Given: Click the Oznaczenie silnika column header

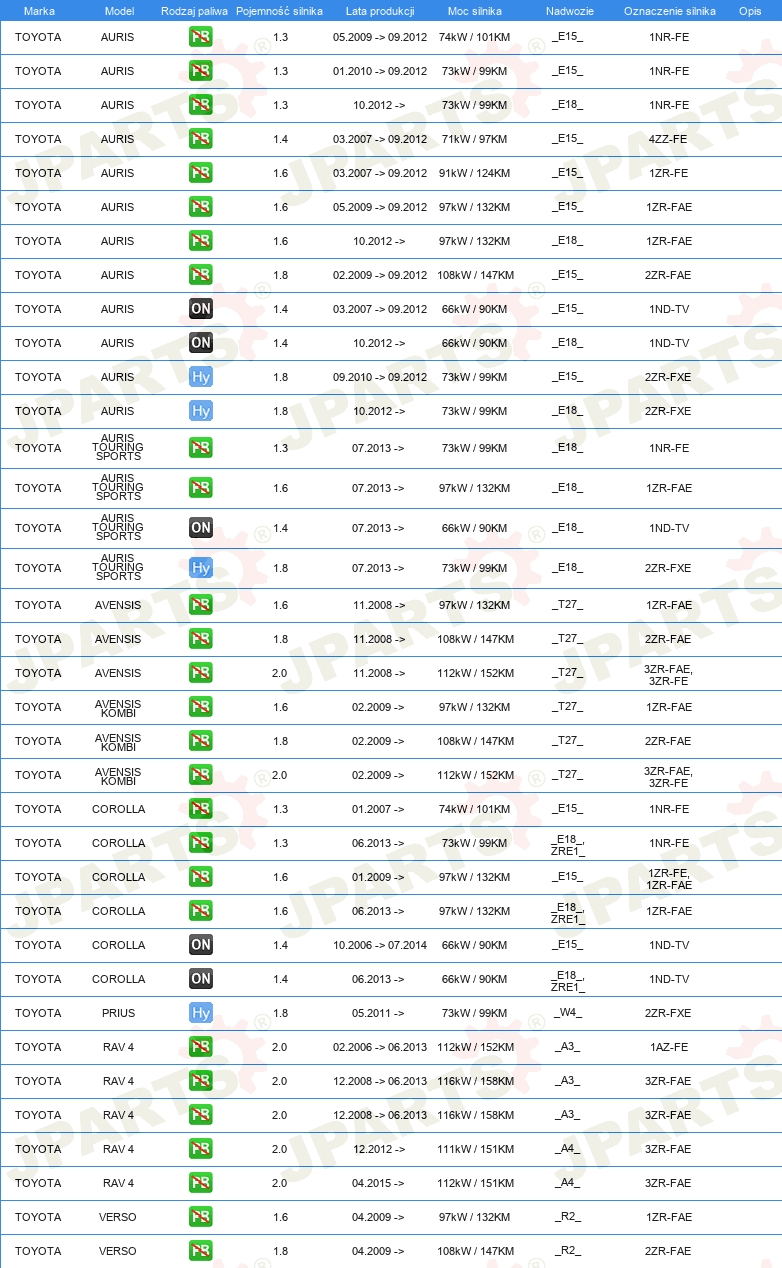Looking at the screenshot, I should coord(669,11).
